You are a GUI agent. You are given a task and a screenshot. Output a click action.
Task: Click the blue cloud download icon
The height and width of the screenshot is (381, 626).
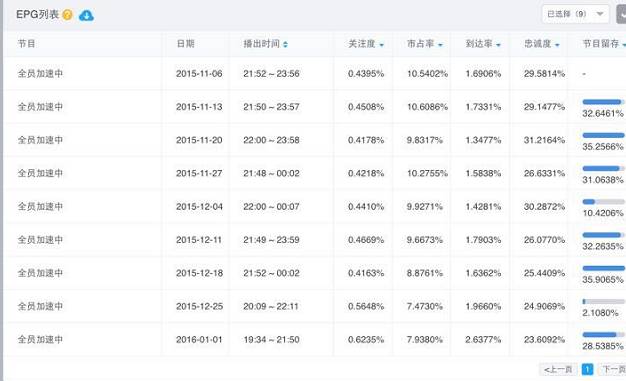(x=86, y=16)
